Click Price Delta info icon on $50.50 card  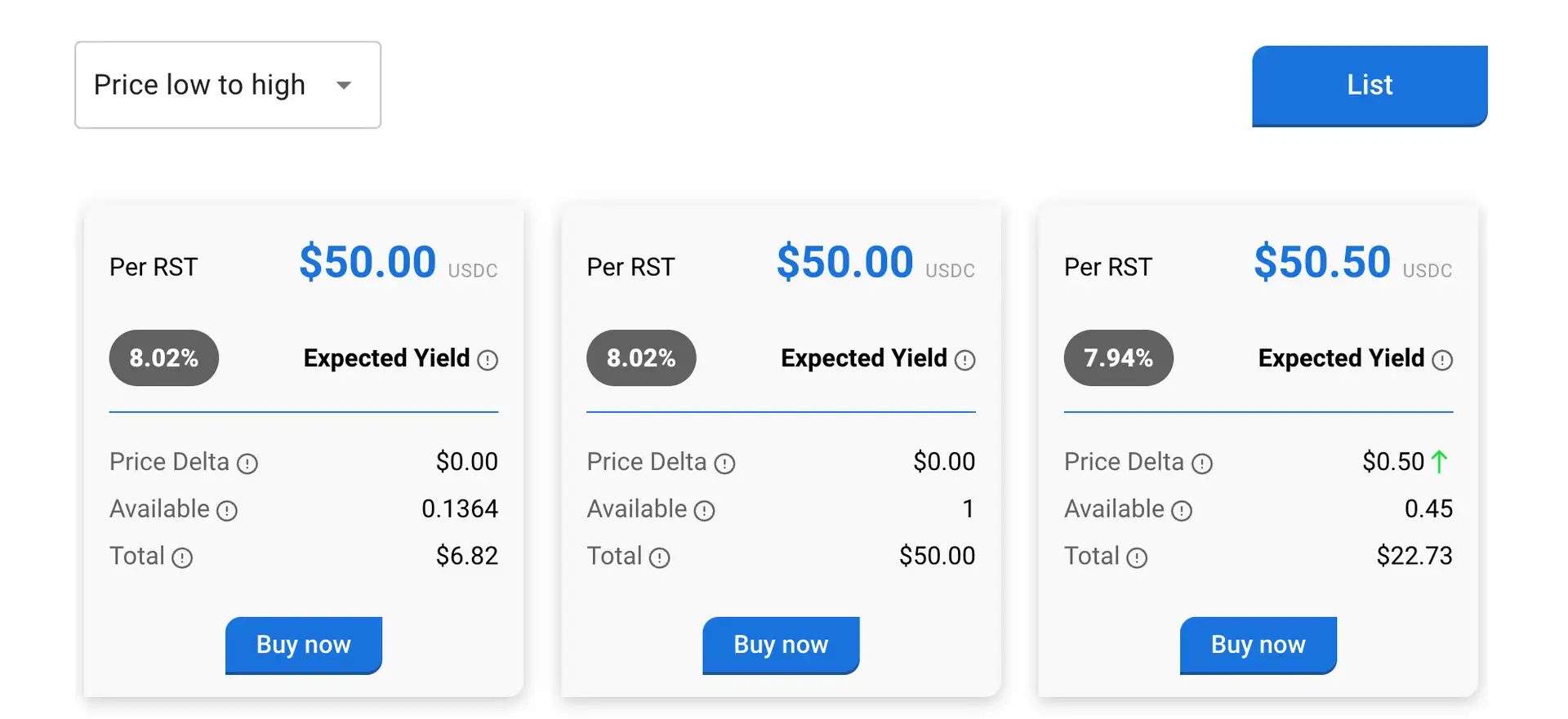pos(1201,464)
